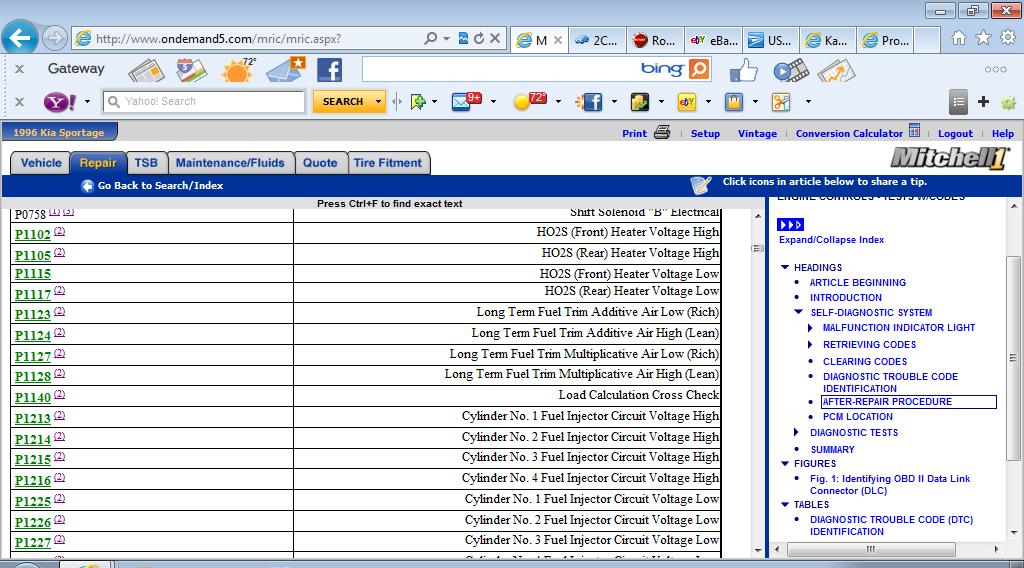Expand the MALFUNCTION INDICATOR LIGHT triangle

coord(811,328)
